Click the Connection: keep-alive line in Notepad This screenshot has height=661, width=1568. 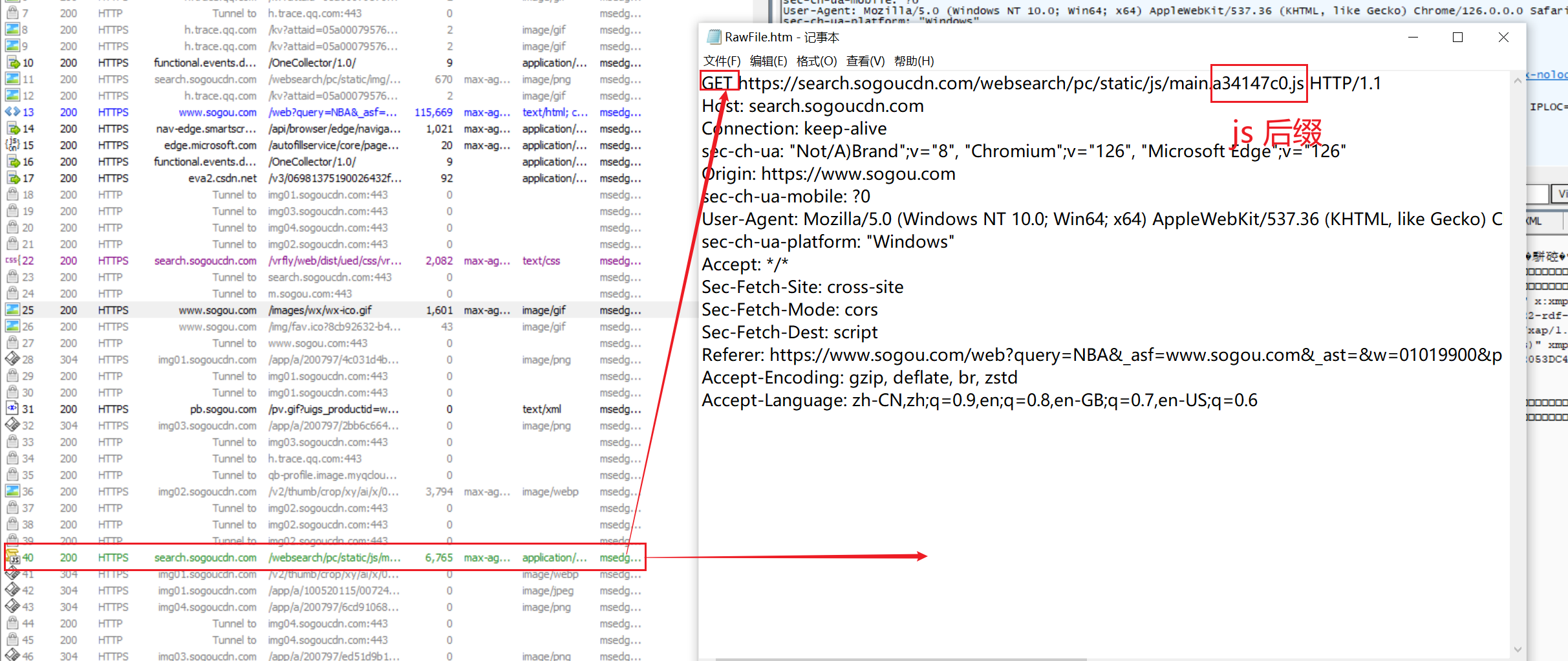click(x=794, y=129)
